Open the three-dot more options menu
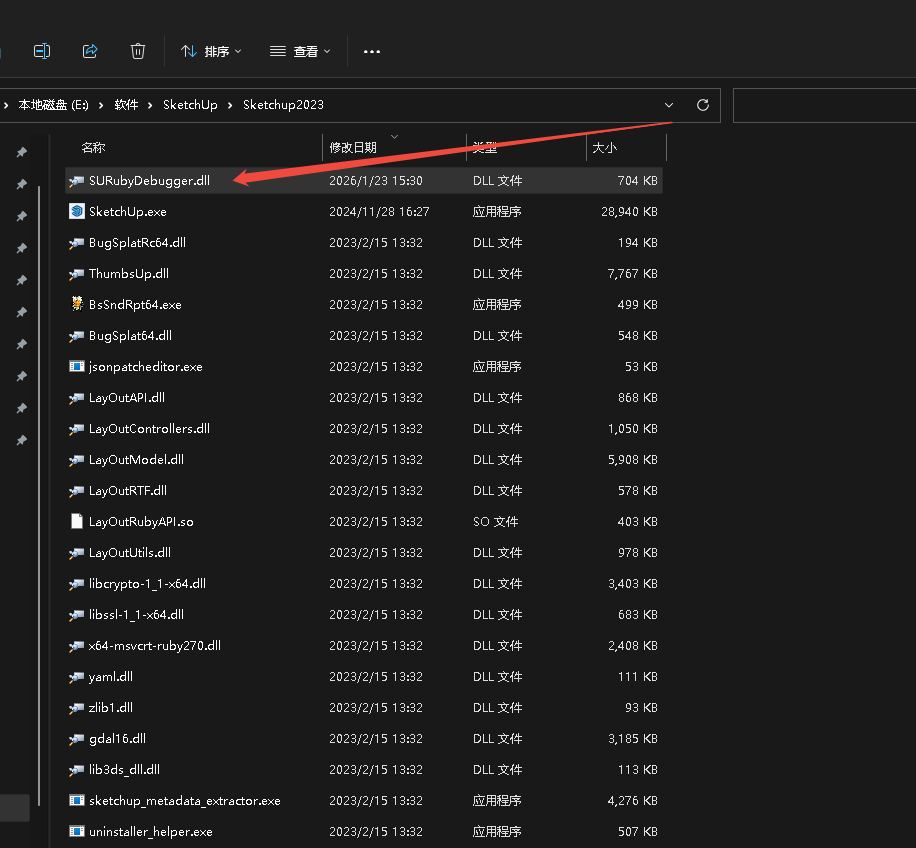The width and height of the screenshot is (916, 848). [372, 51]
